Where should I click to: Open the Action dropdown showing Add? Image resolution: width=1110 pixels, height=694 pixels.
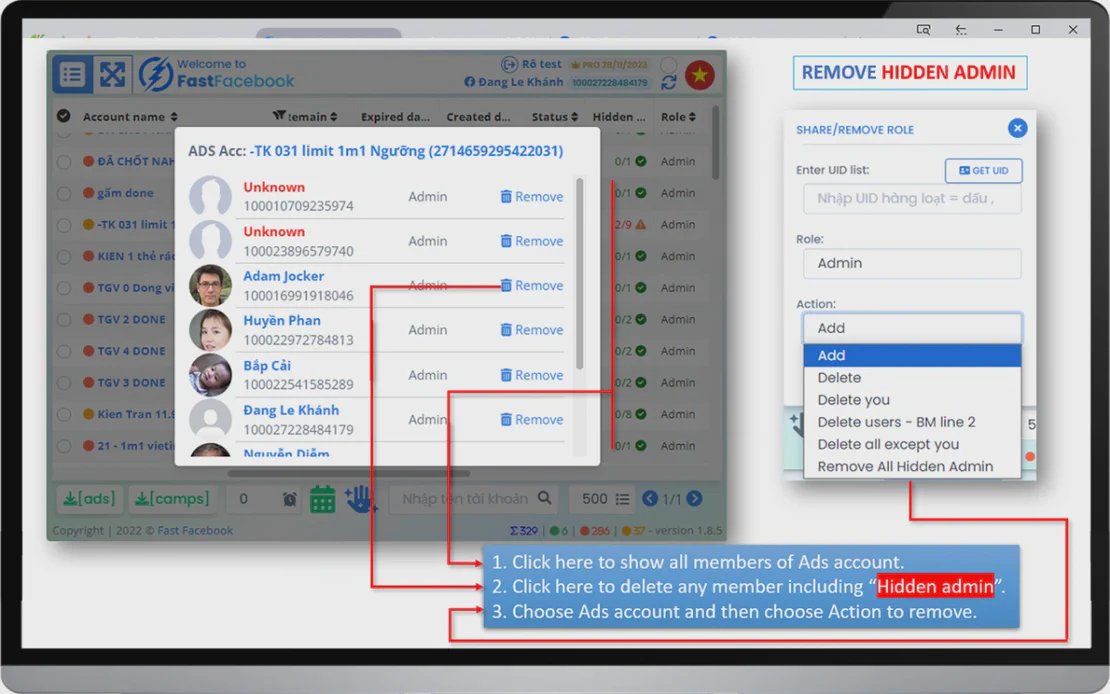(x=912, y=328)
